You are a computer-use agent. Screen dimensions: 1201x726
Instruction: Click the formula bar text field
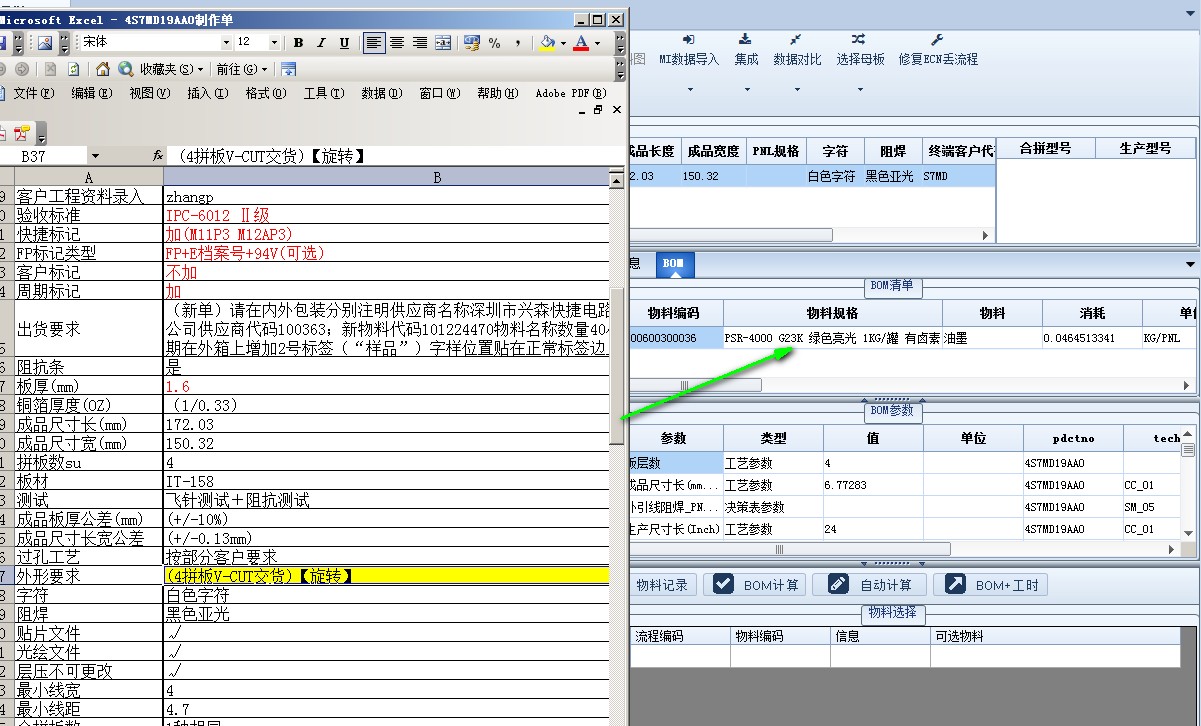click(396, 156)
